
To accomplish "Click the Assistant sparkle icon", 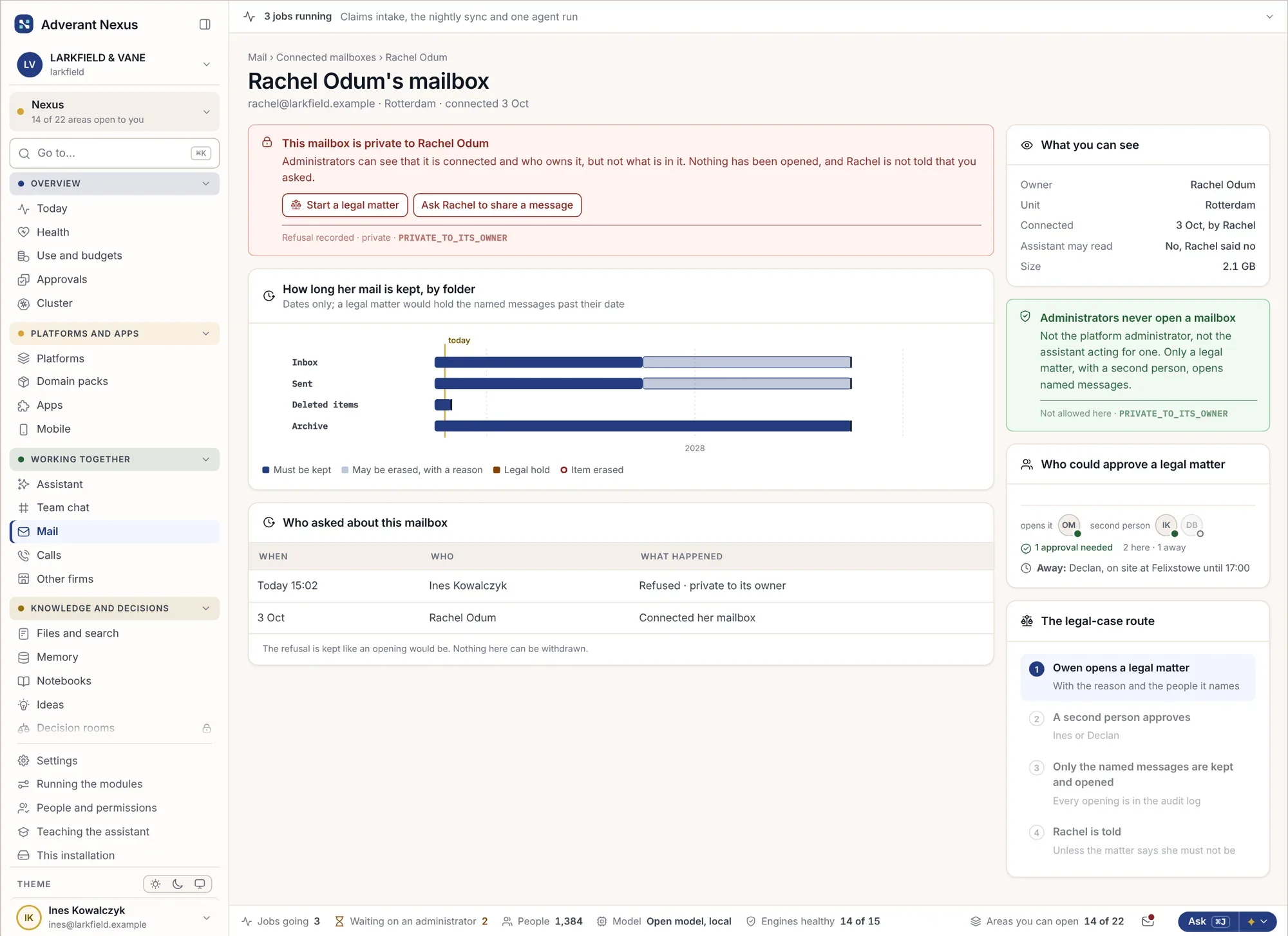I will (x=24, y=484).
